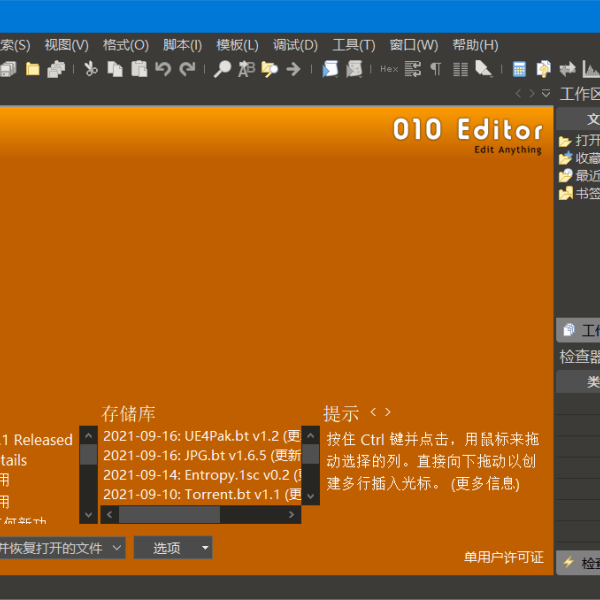Open Replace with the A-B icon
600x600 pixels.
(x=246, y=69)
